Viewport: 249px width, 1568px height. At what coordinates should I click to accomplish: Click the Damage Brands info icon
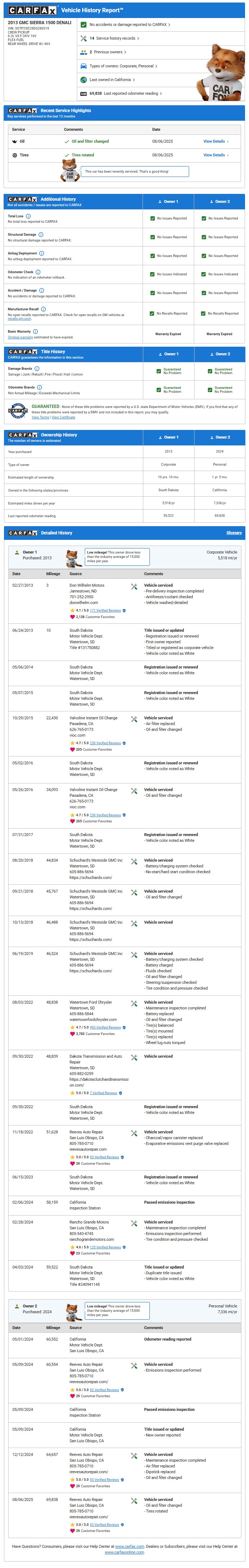click(x=36, y=368)
